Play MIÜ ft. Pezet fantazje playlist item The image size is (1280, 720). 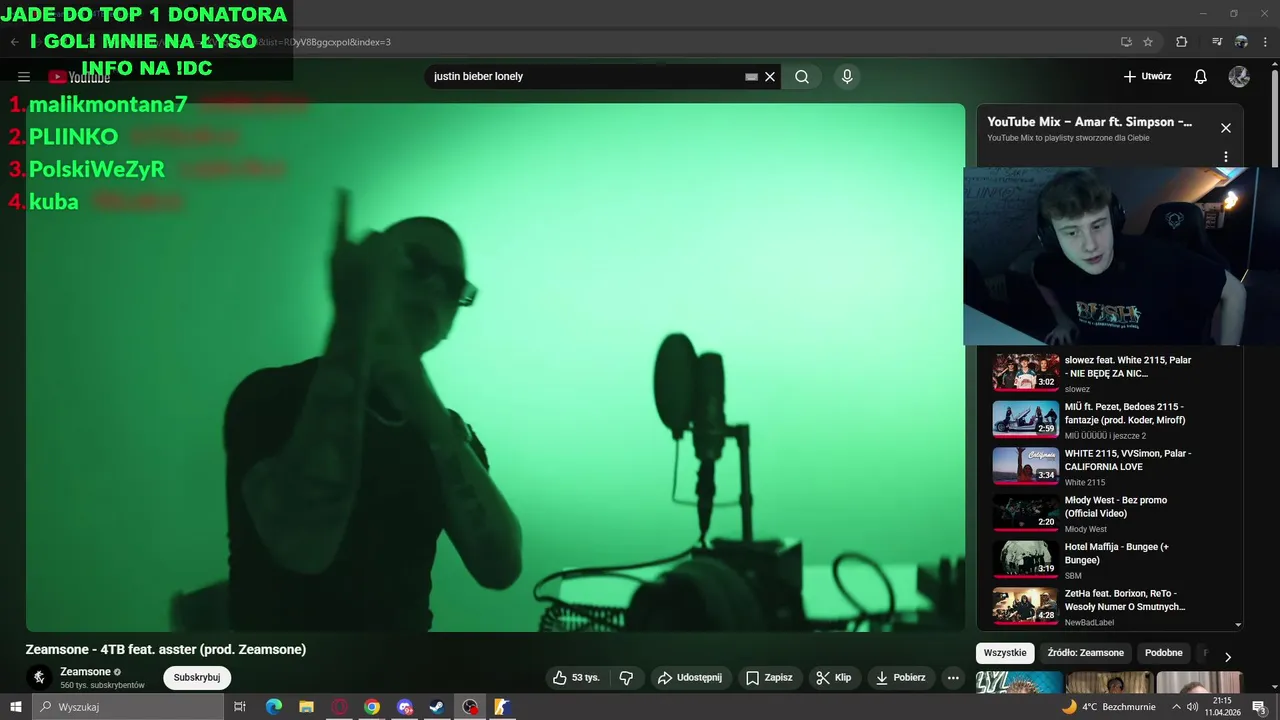tap(1108, 419)
